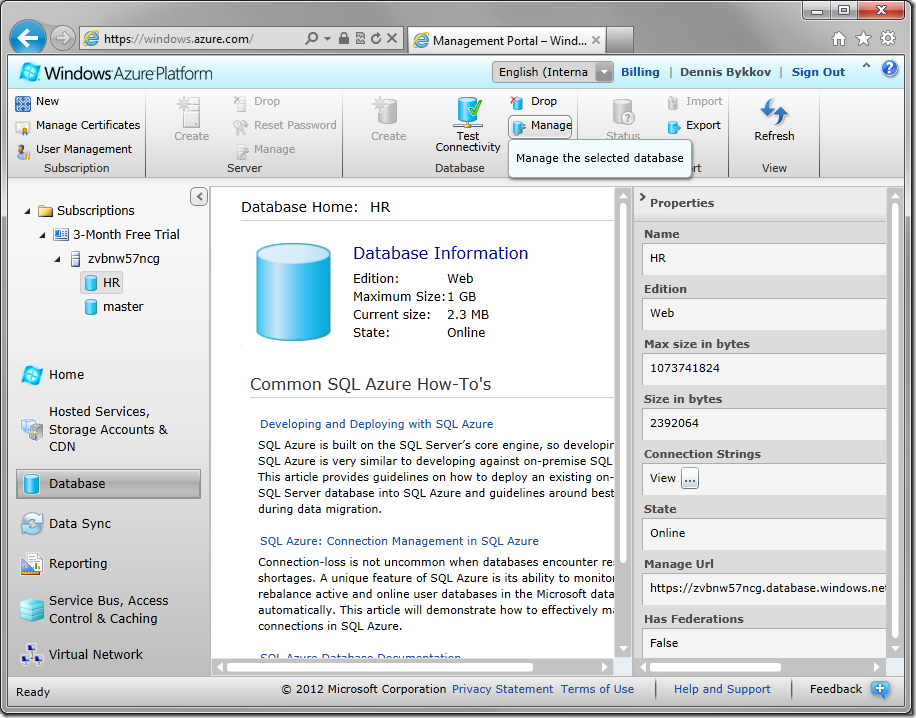
Task: Click the Create server icon
Action: (188, 112)
